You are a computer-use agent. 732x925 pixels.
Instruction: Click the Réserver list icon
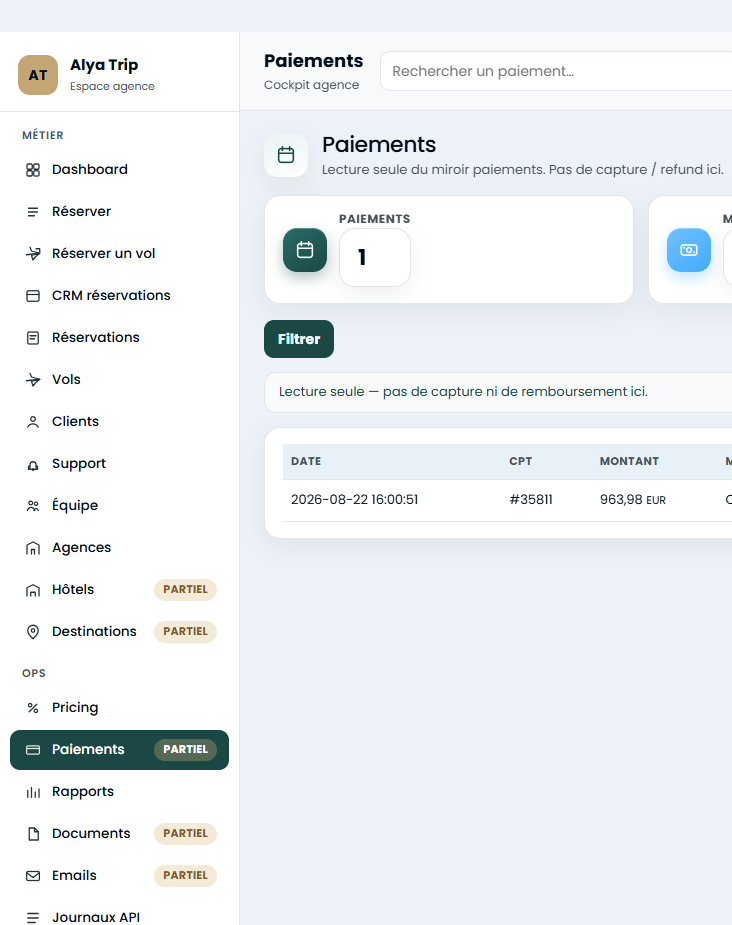[x=33, y=212]
